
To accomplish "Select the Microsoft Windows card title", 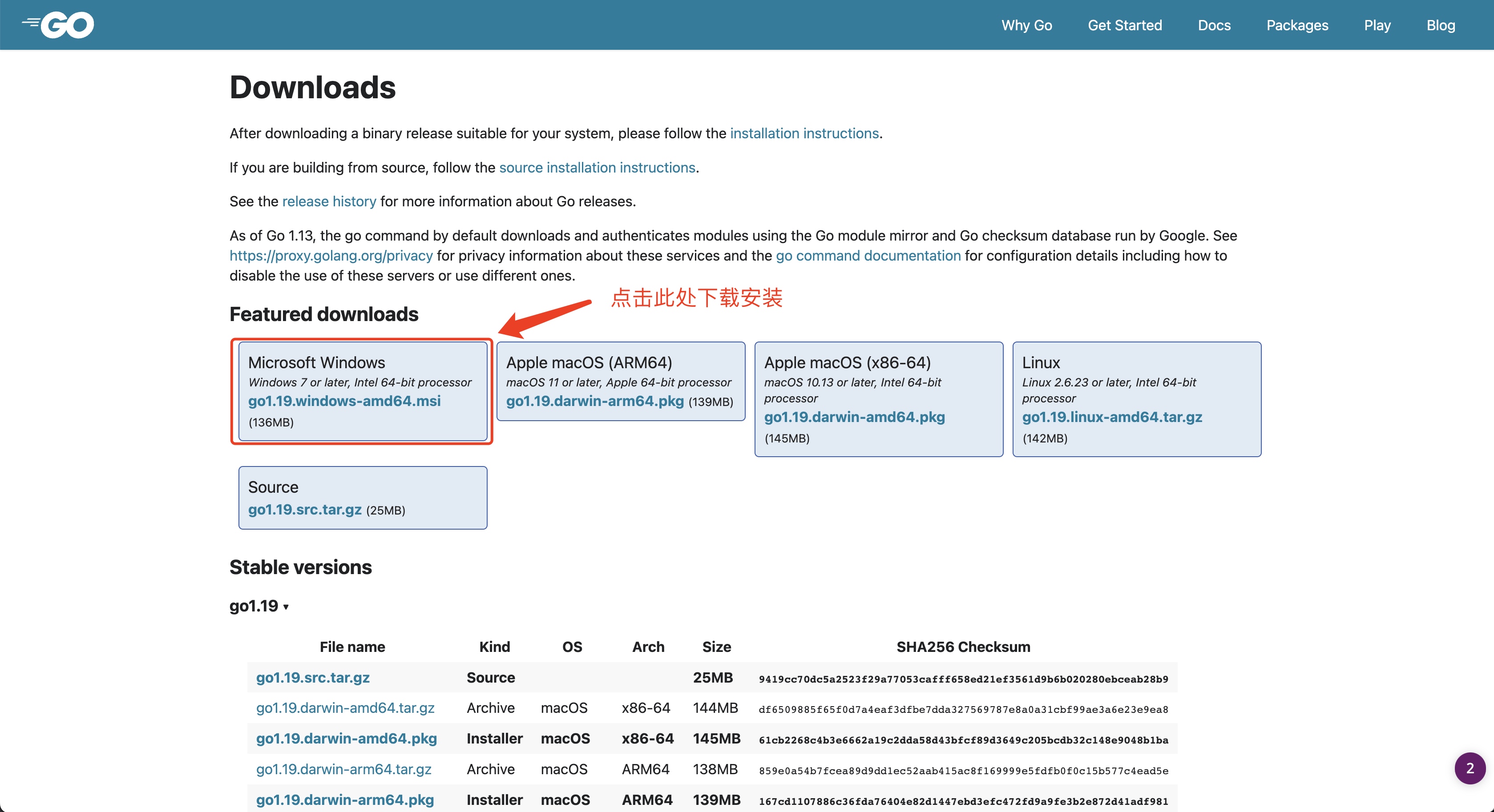I will pos(316,363).
